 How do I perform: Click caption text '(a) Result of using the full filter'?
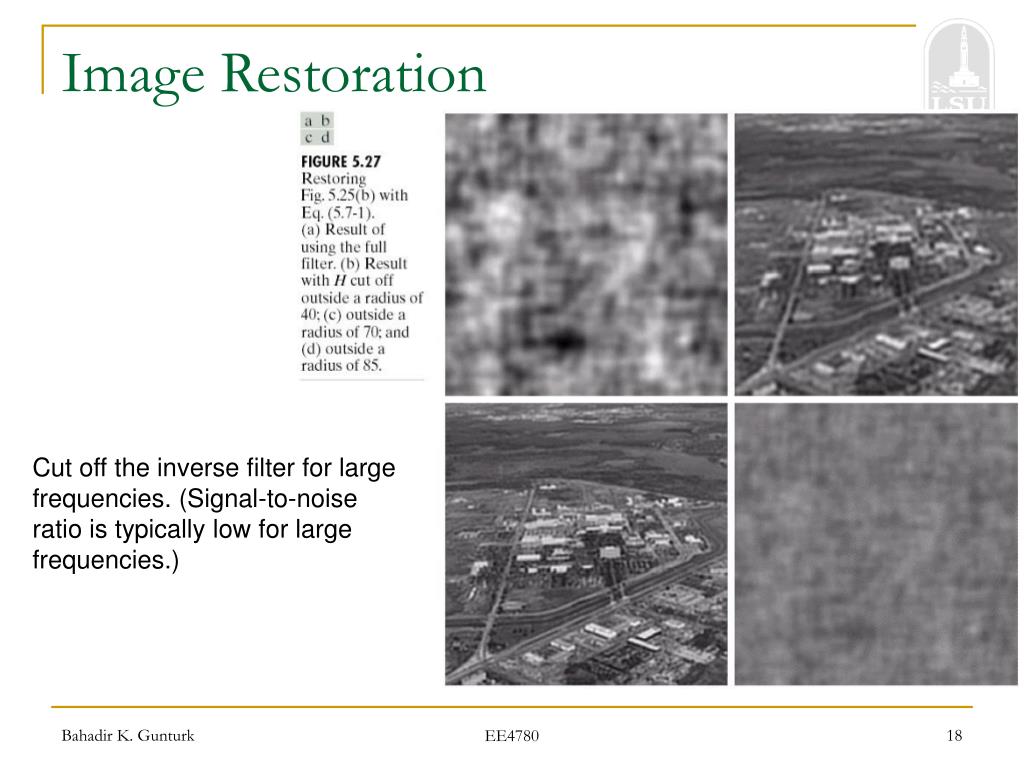coord(344,246)
